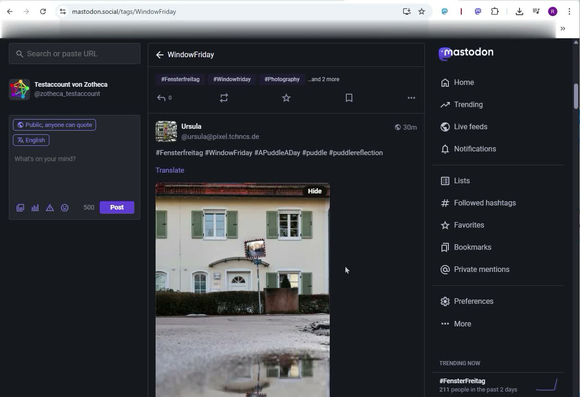Open the browser profile avatar
The height and width of the screenshot is (397, 580).
click(553, 11)
